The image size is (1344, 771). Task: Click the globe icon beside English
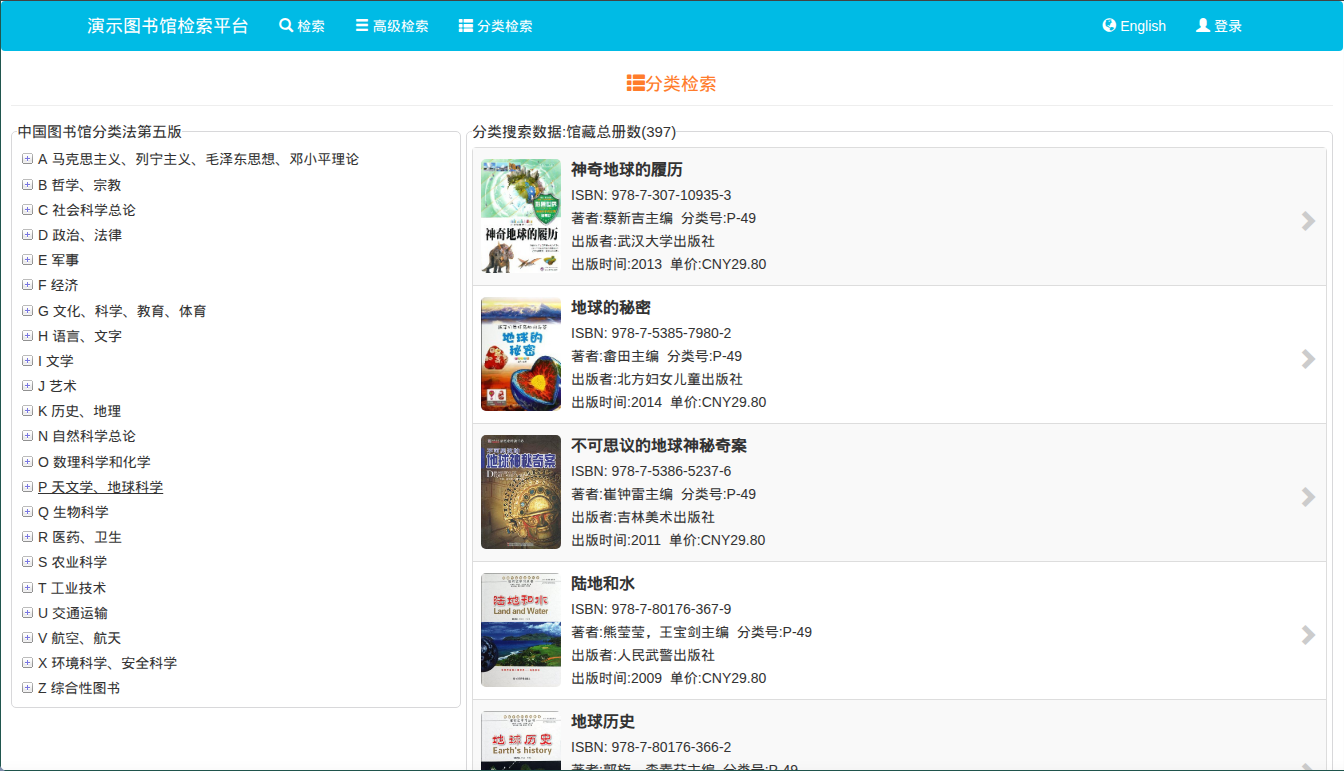1109,26
